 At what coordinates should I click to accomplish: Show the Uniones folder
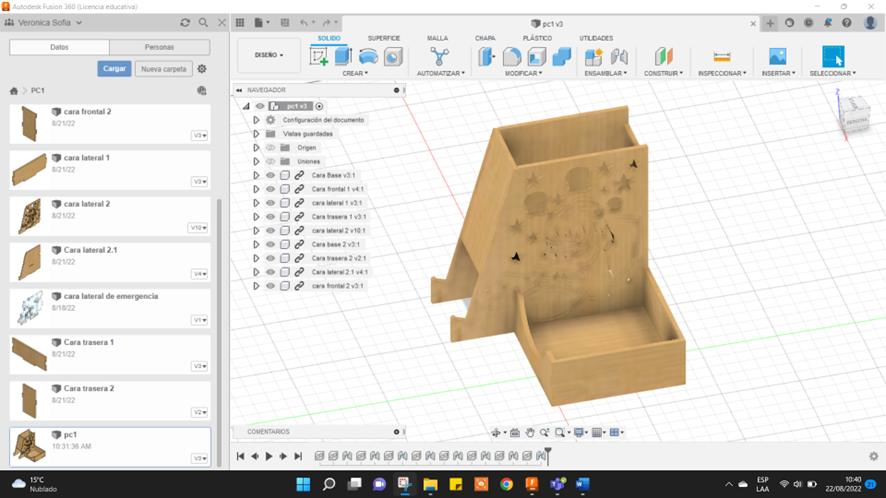click(271, 161)
